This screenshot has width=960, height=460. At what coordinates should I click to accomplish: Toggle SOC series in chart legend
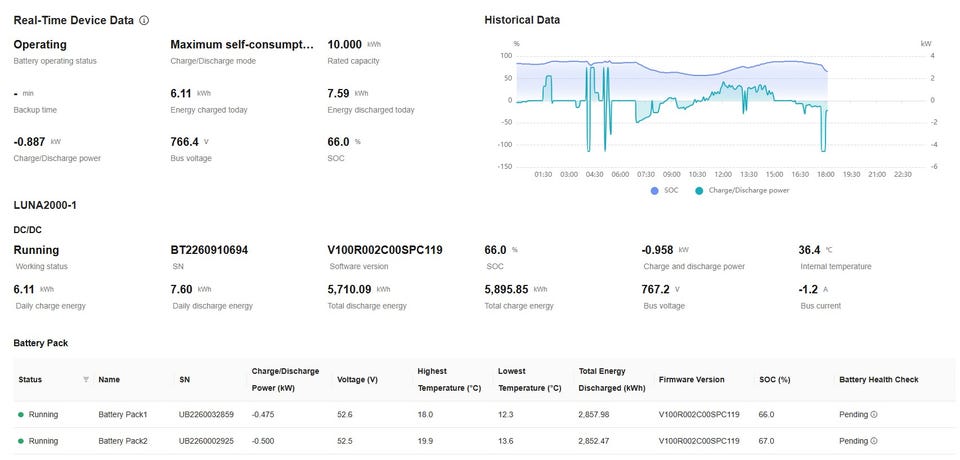pos(662,190)
